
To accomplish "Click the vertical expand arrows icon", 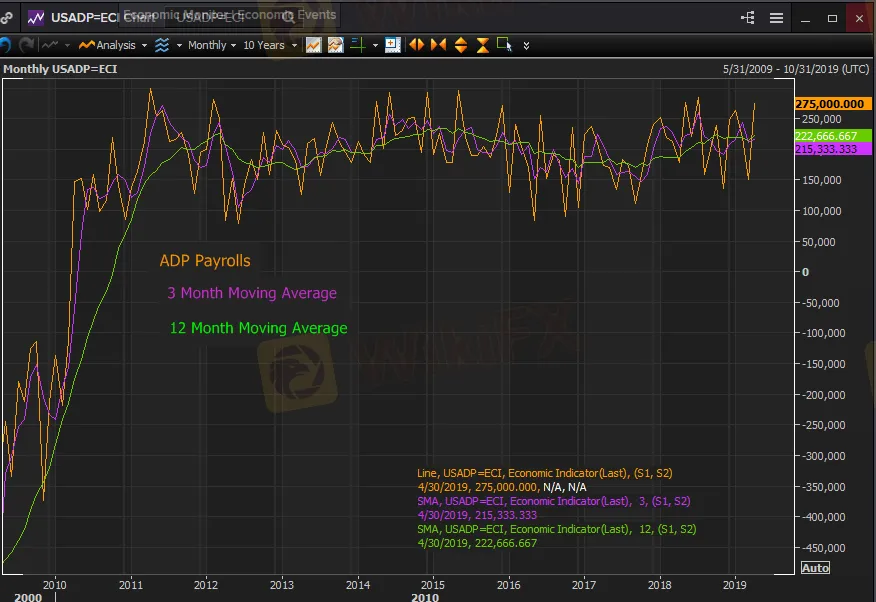I will pos(460,45).
